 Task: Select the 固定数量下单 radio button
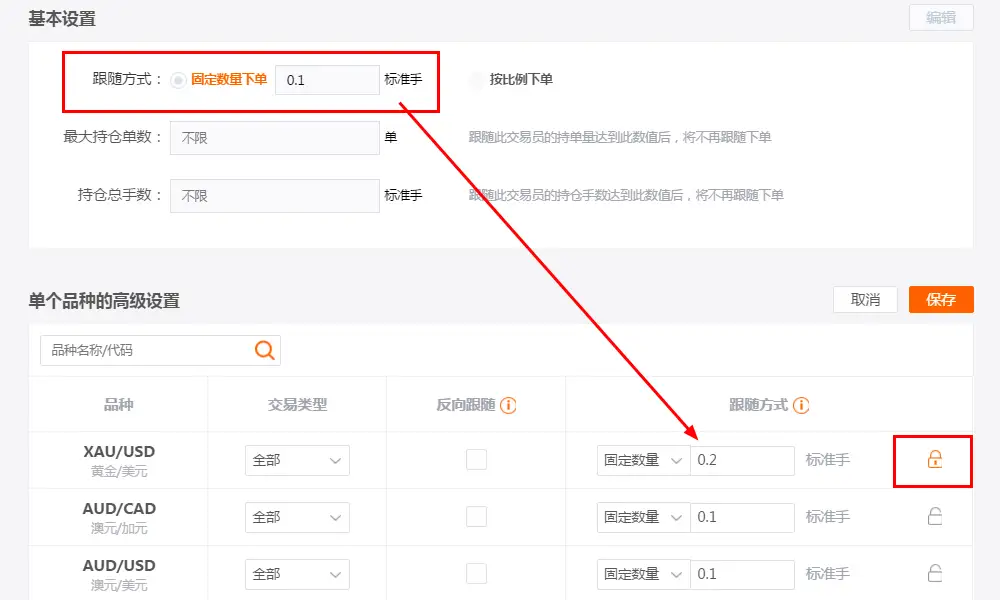(x=178, y=80)
